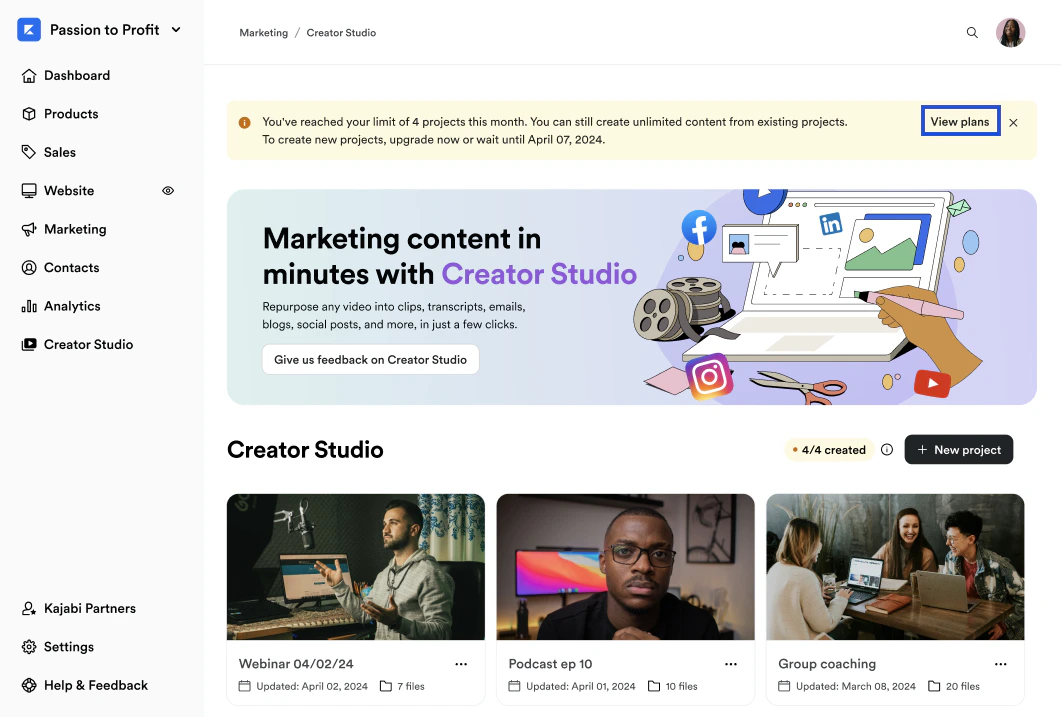1061x717 pixels.
Task: Open the Settings label in sidebar
Action: pyautogui.click(x=69, y=647)
